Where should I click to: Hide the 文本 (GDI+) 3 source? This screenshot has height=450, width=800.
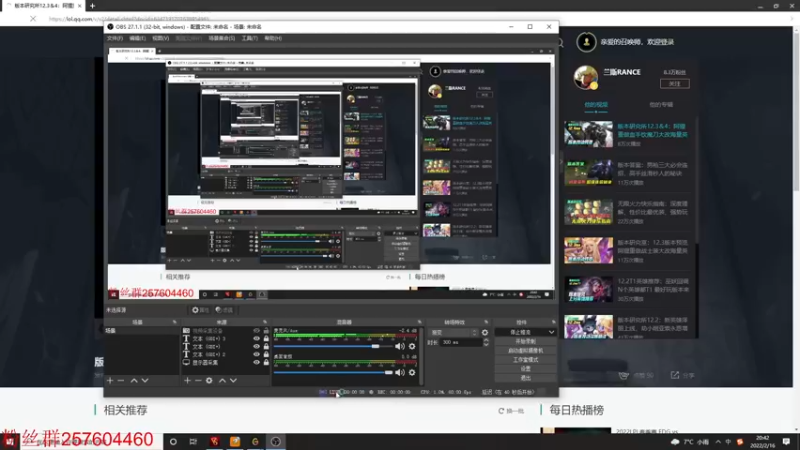(257, 338)
